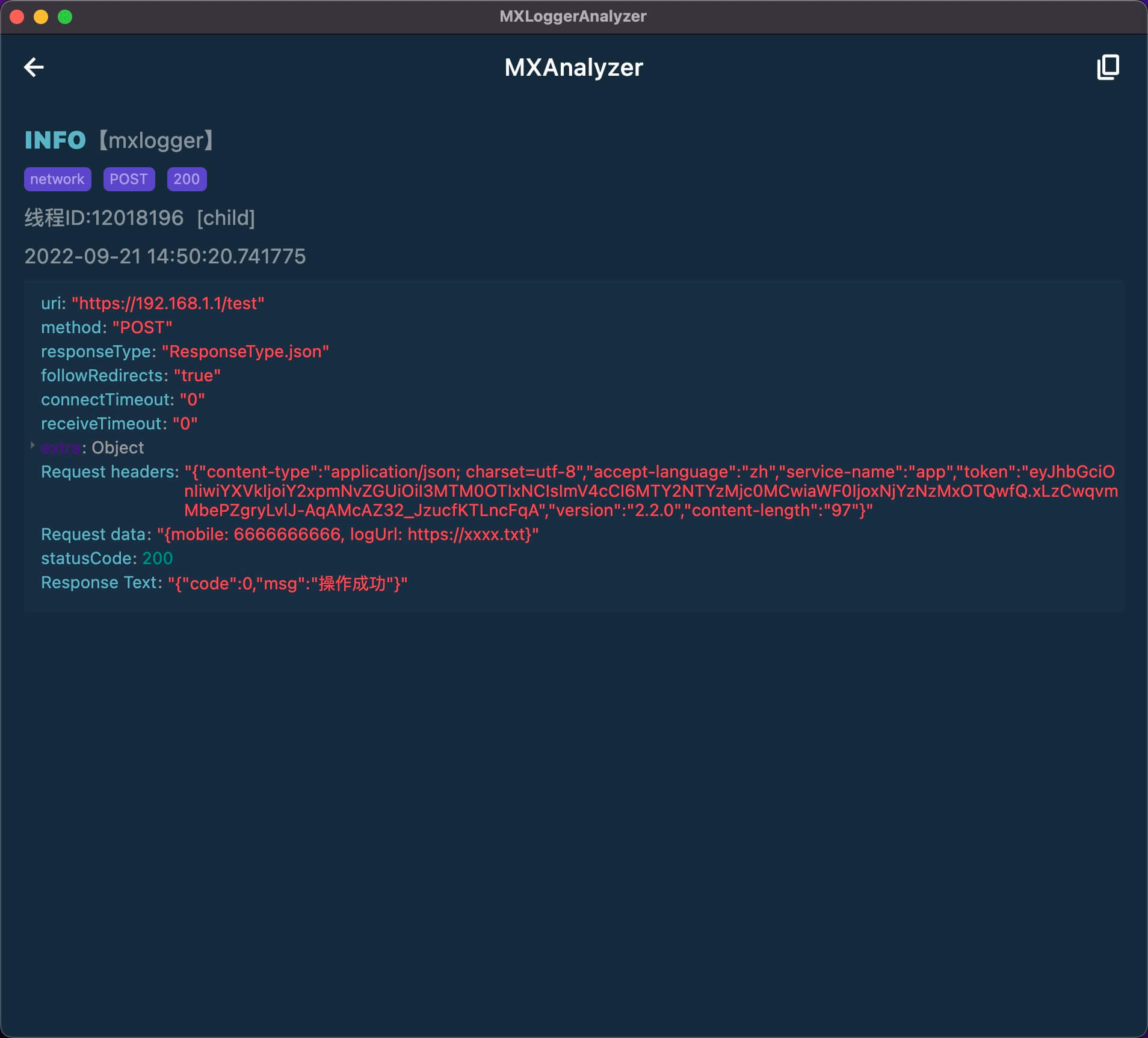Click the timestamp 2022-09-21 14:50:20.741775

tap(165, 256)
